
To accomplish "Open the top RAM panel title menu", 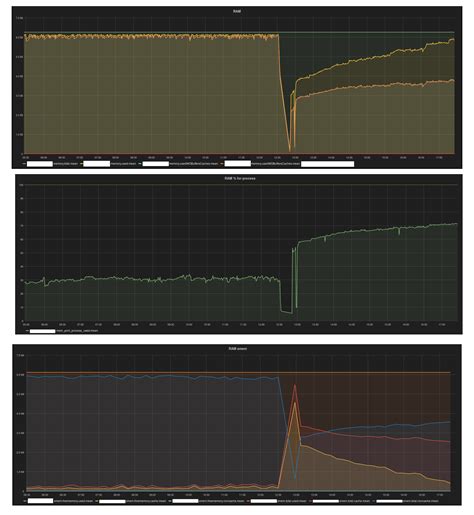I will pyautogui.click(x=237, y=11).
